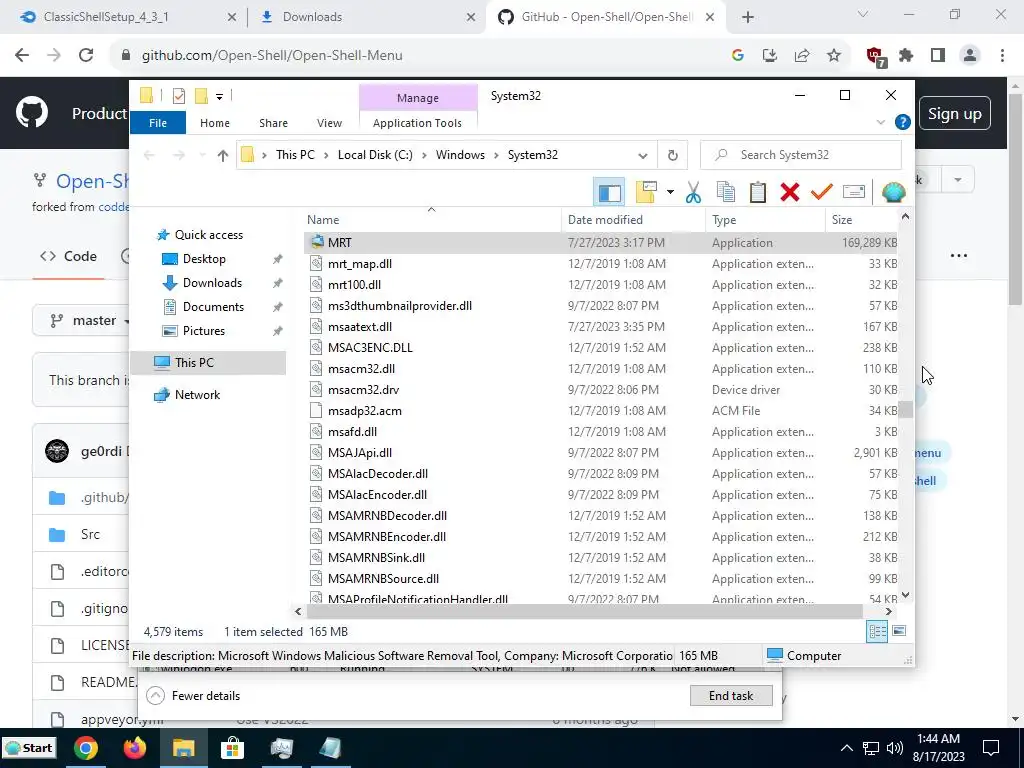Click Sign up on GitHub page
The image size is (1024, 768).
tap(954, 114)
